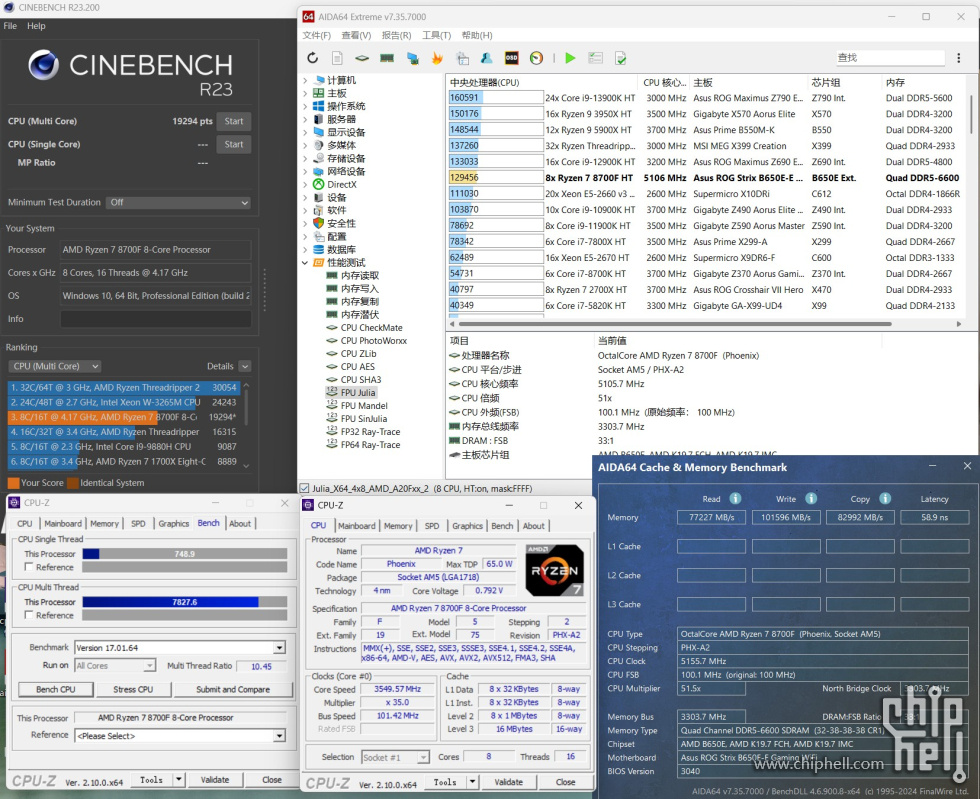Image resolution: width=980 pixels, height=799 pixels.
Task: Click the checklist results icon in AIDA64 toolbar
Action: [595, 58]
